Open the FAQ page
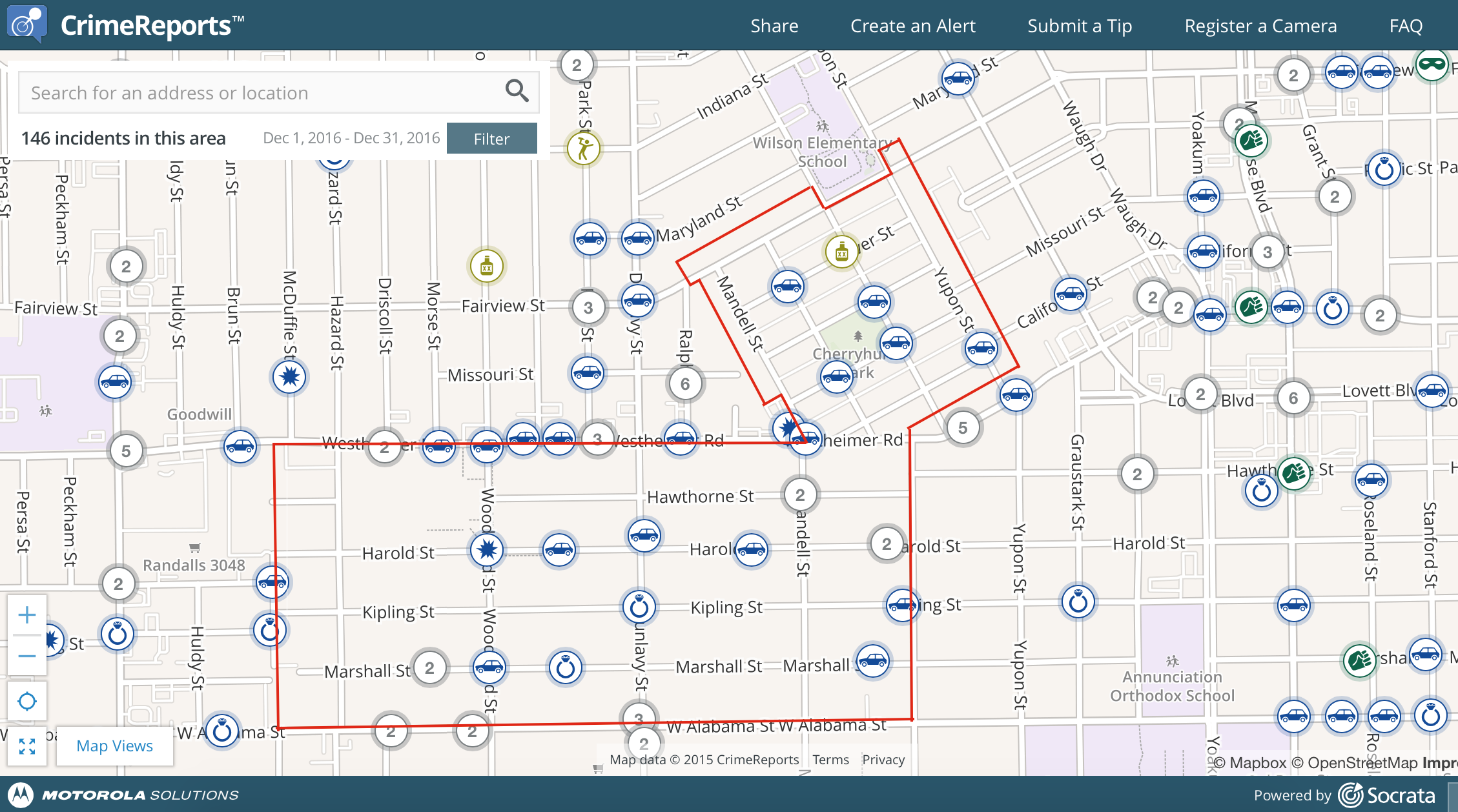 coord(1406,26)
